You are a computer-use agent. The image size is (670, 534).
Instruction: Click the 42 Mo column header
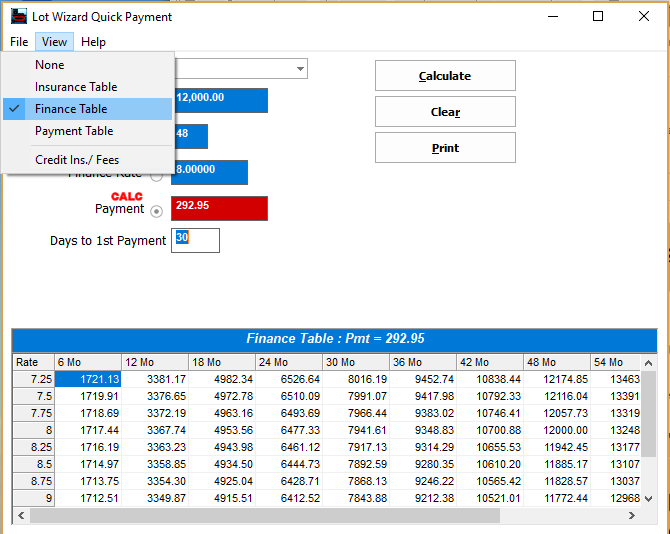[x=490, y=362]
